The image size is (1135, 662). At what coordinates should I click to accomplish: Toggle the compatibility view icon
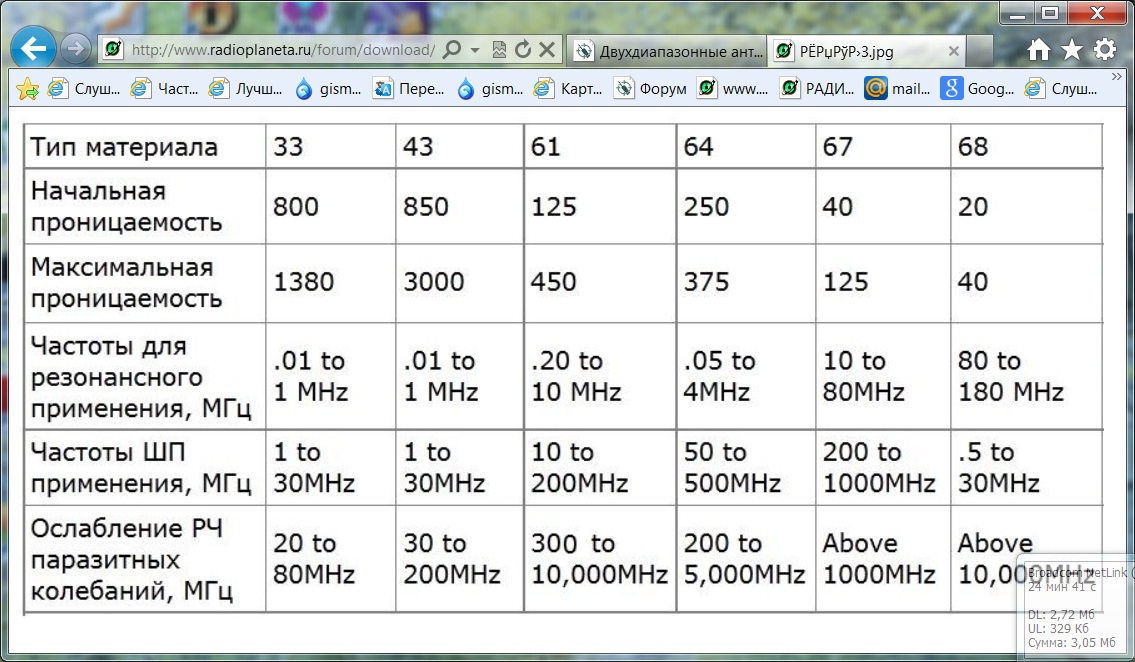499,50
